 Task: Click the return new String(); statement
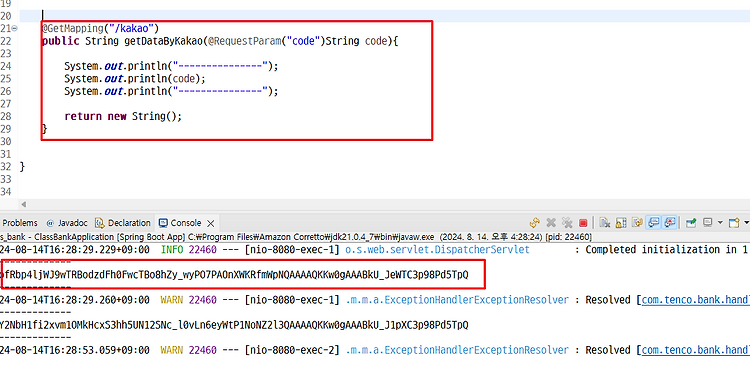point(123,116)
